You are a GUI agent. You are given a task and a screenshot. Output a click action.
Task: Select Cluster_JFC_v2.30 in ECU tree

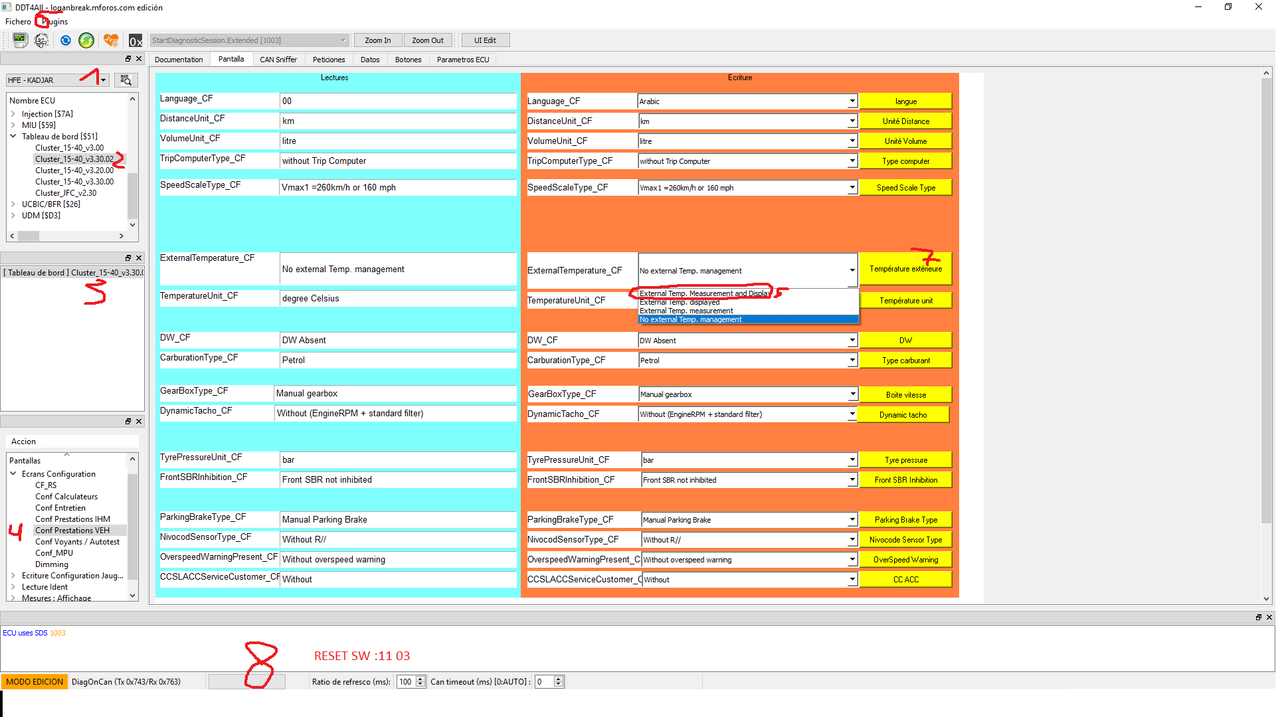click(66, 193)
